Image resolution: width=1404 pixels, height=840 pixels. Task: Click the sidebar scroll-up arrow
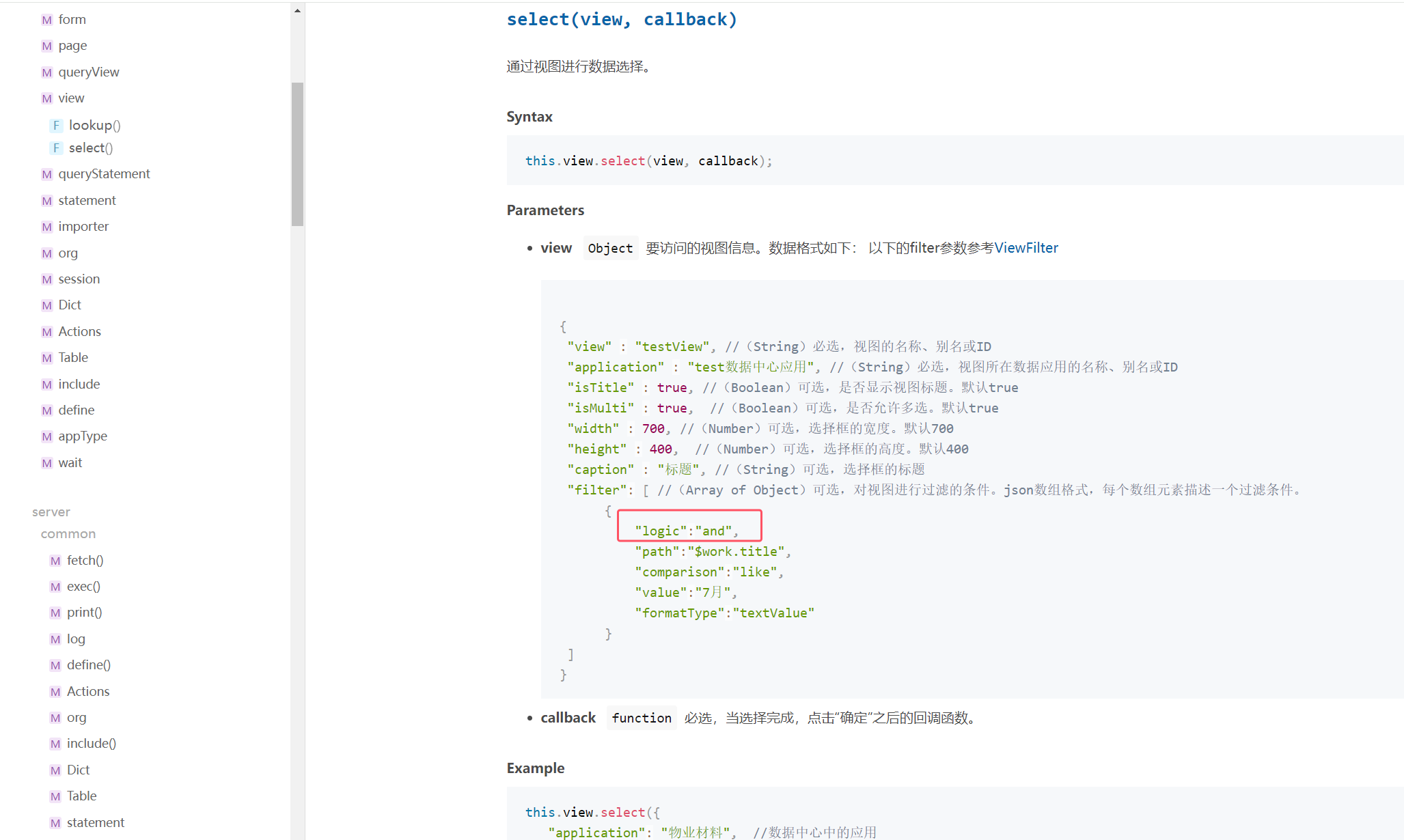pos(297,10)
